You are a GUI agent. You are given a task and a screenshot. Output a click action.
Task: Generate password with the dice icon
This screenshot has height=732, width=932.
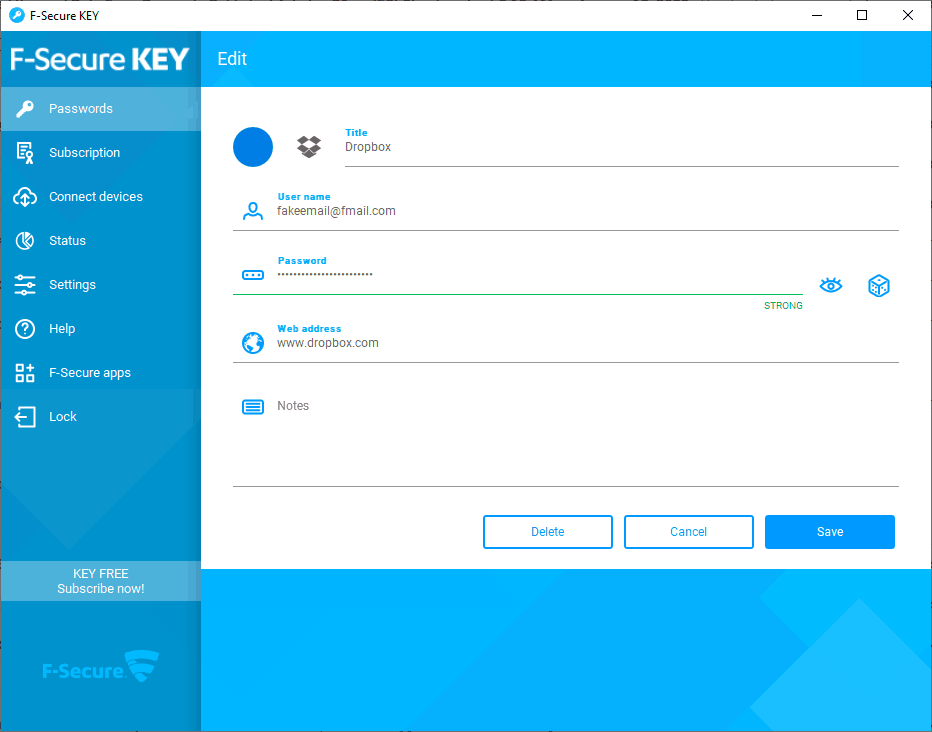click(879, 286)
